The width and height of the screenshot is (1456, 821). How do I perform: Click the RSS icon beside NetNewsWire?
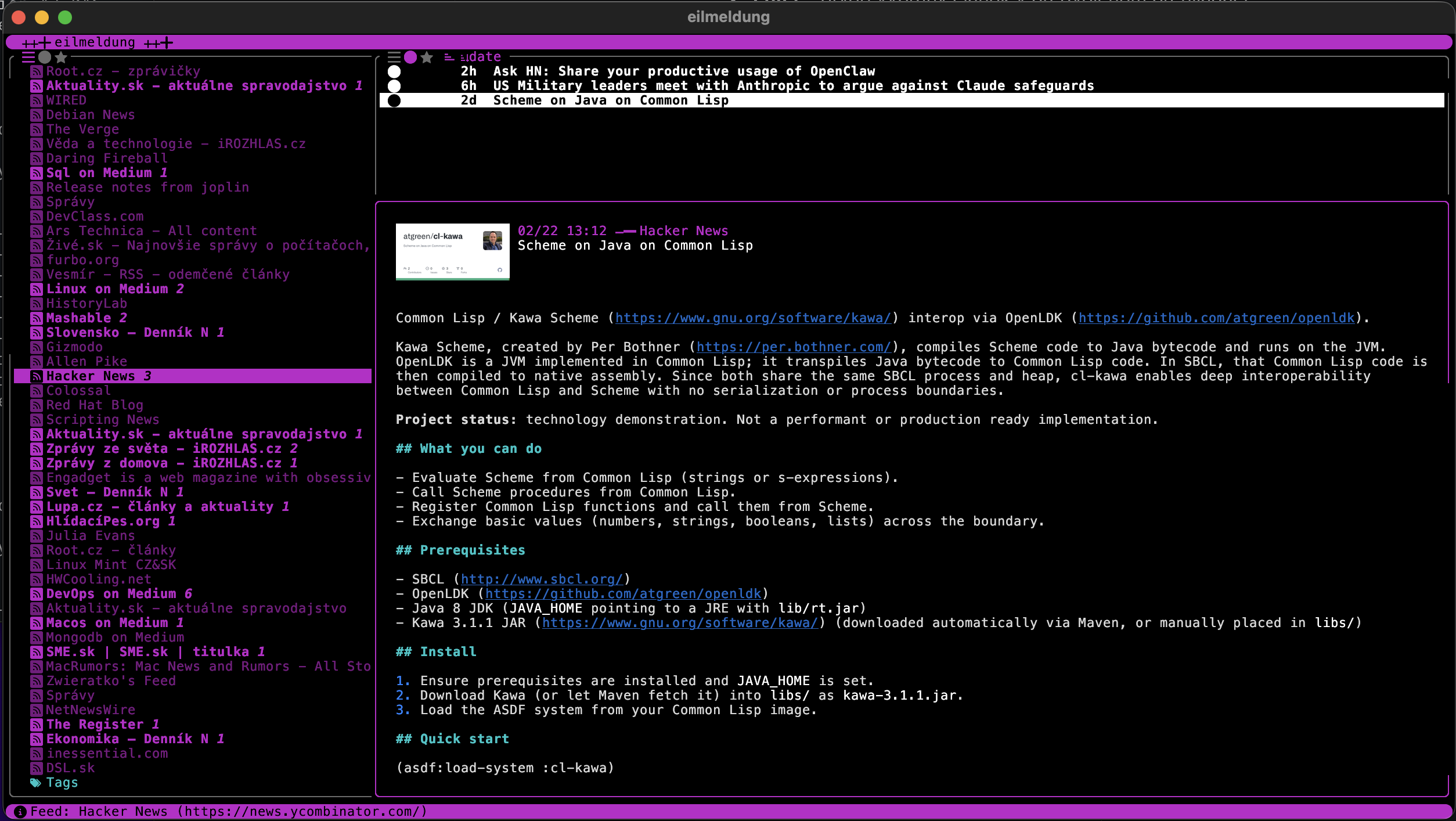[x=37, y=710]
